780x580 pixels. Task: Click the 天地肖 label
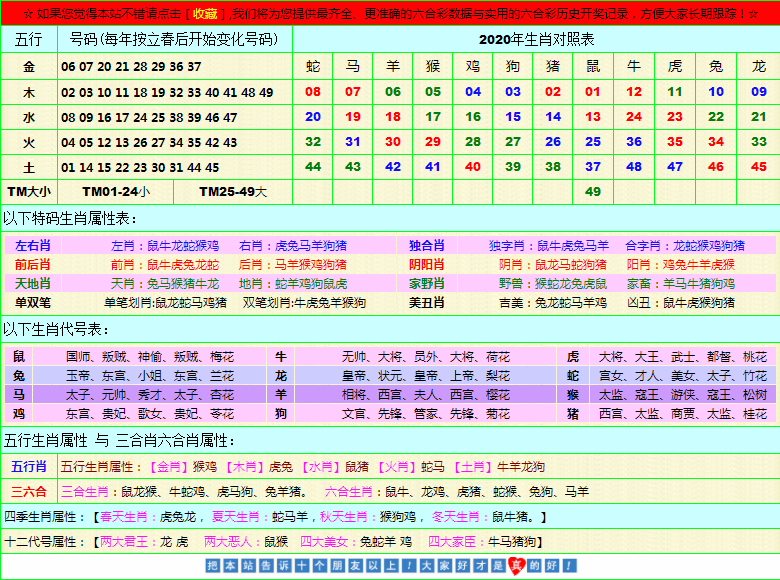(x=33, y=284)
